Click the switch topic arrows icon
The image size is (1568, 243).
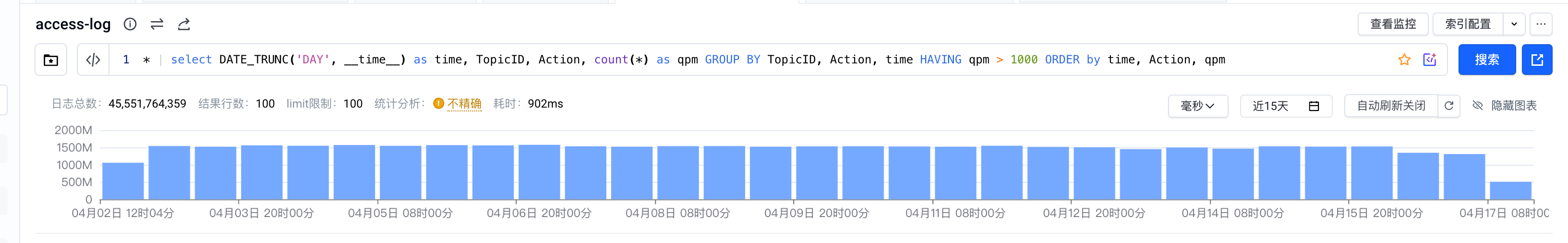[x=157, y=24]
